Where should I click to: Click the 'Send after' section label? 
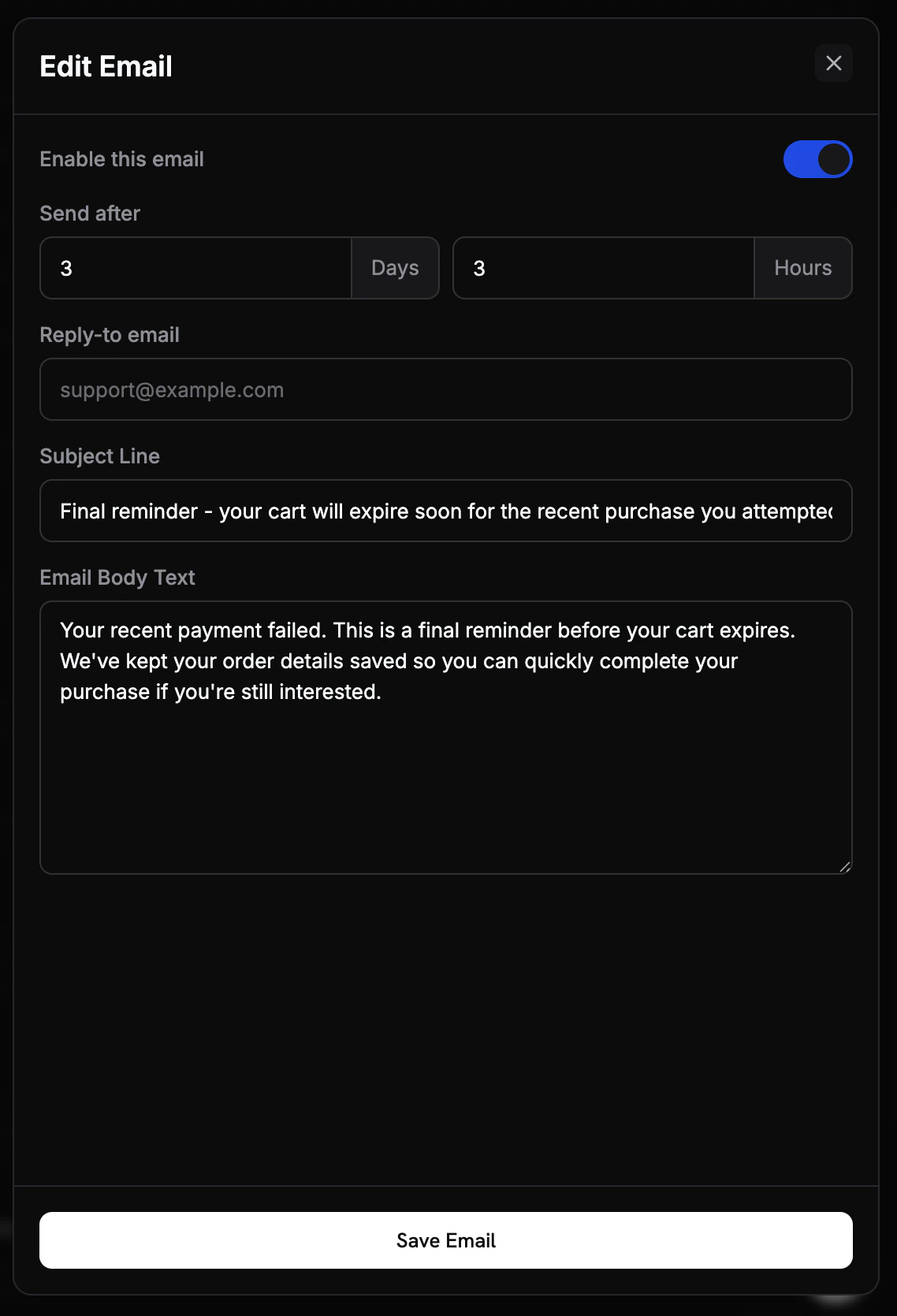click(89, 213)
